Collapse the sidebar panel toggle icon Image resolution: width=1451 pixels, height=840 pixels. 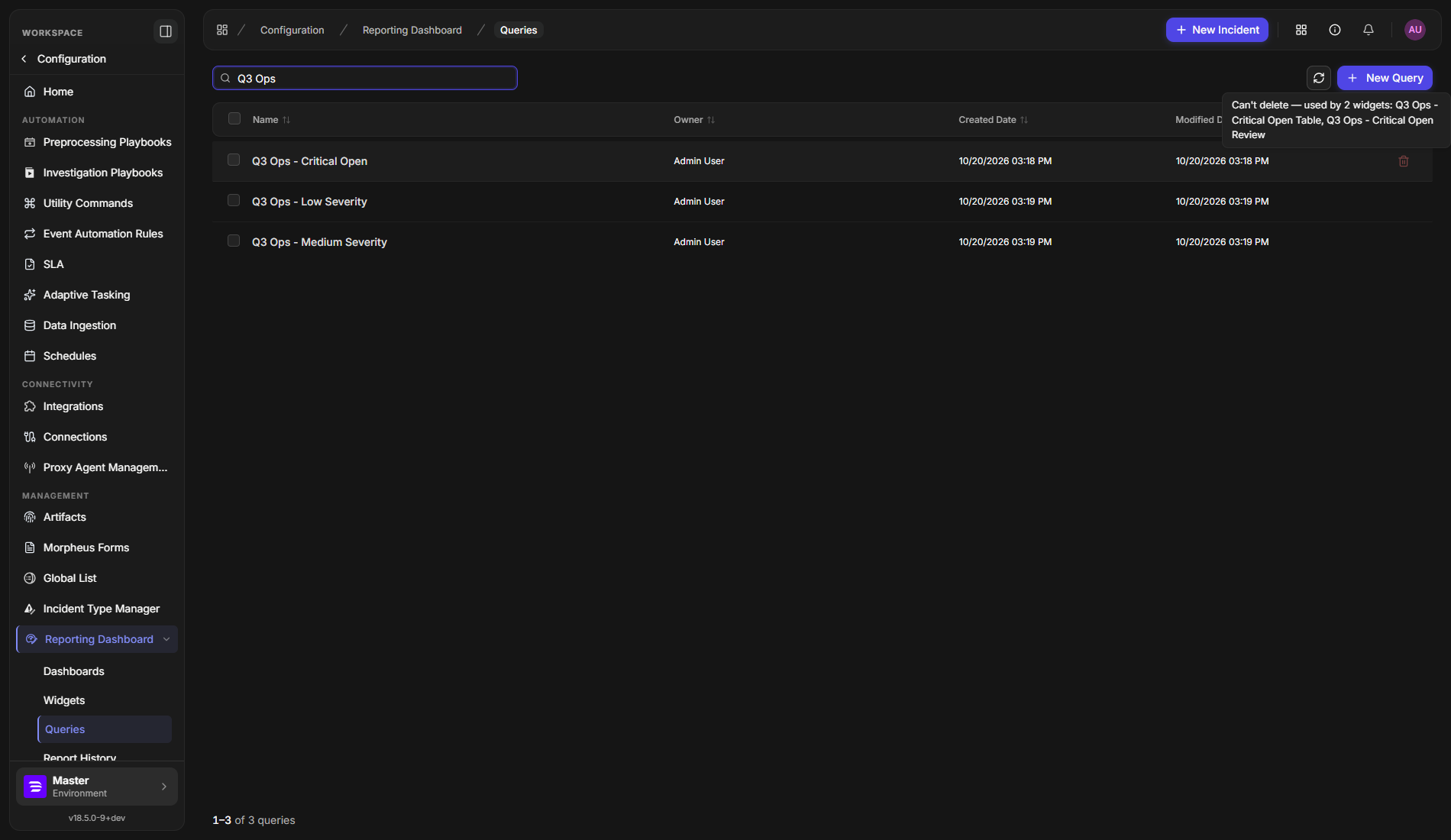165,31
